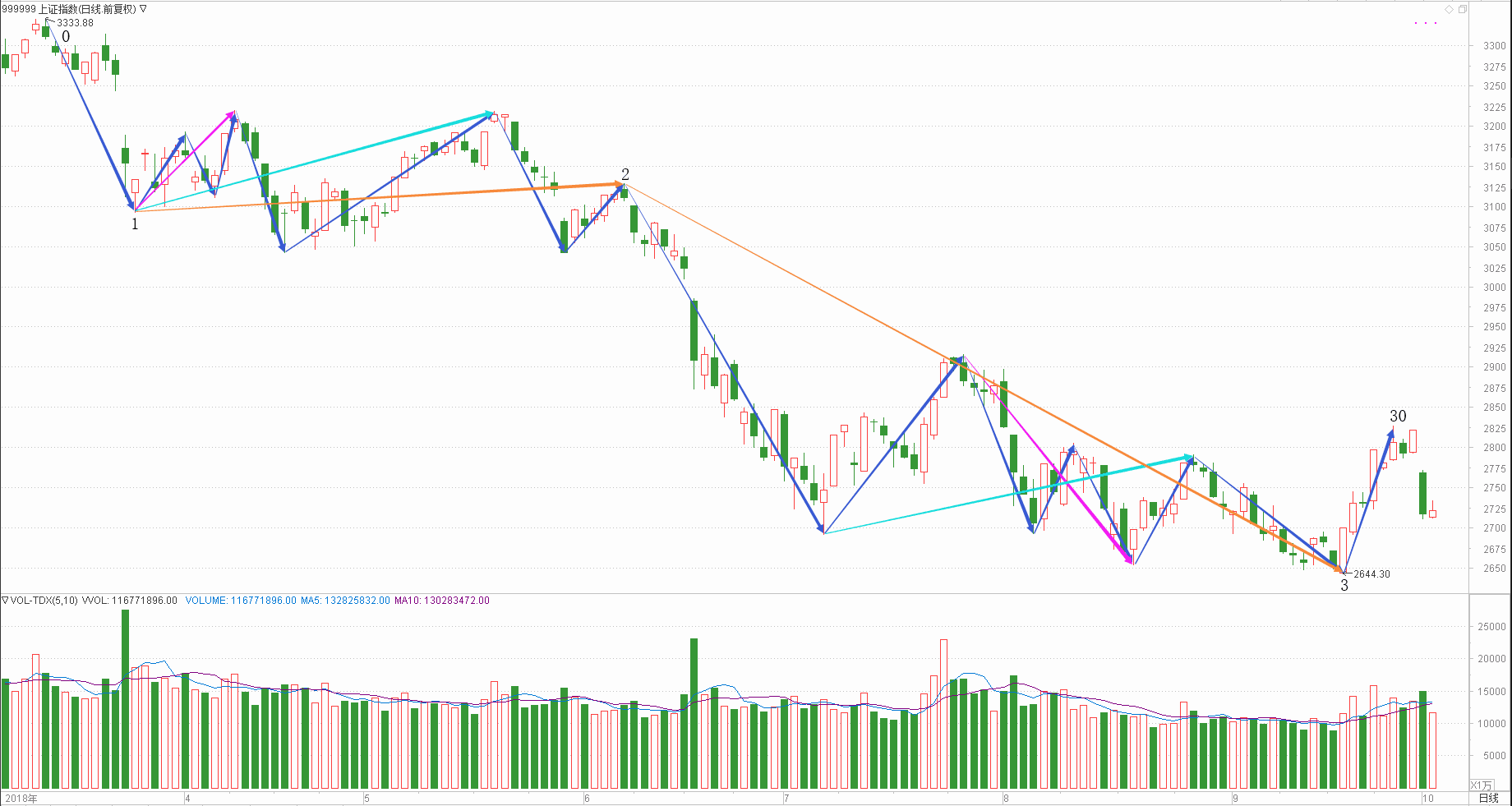
Task: Click month 9 on the time axis
Action: pyautogui.click(x=1235, y=798)
